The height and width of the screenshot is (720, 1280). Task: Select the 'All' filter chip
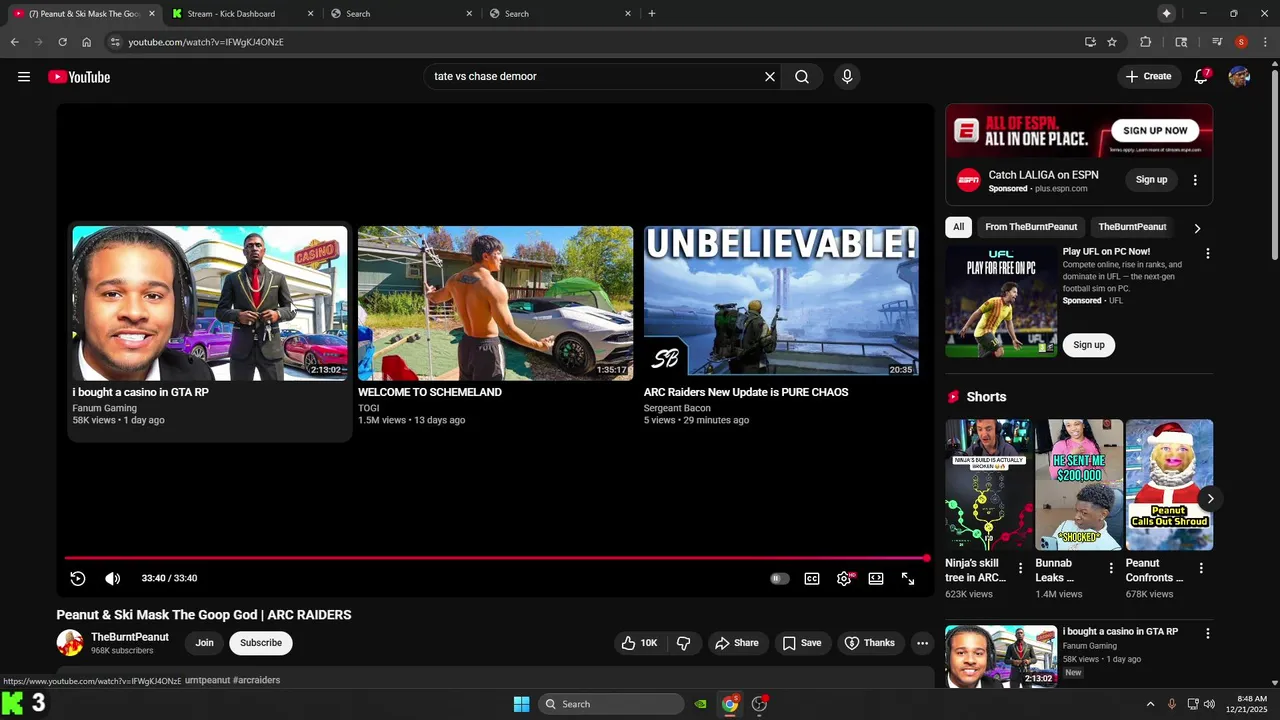click(958, 227)
